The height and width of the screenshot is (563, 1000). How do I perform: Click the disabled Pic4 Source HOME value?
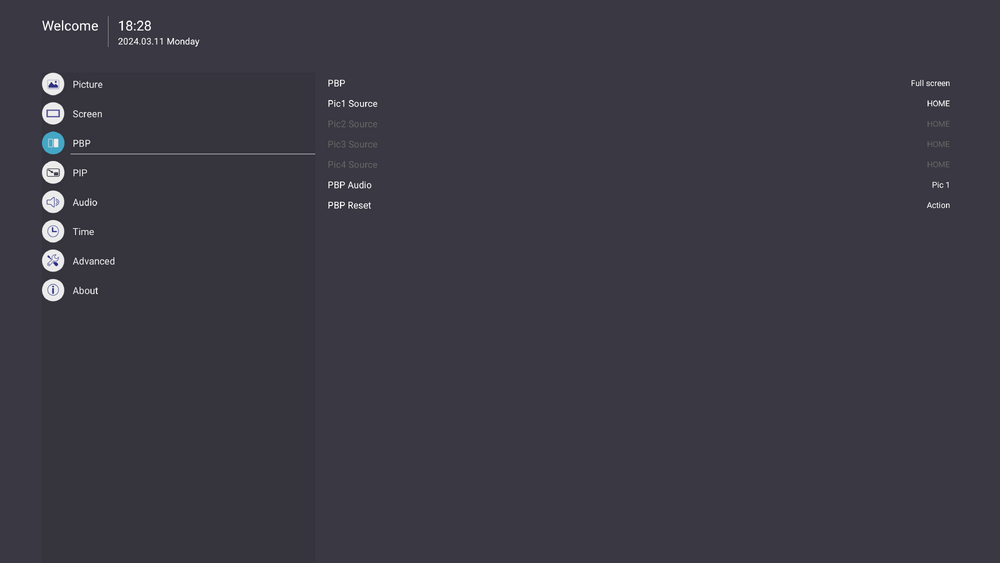click(938, 165)
